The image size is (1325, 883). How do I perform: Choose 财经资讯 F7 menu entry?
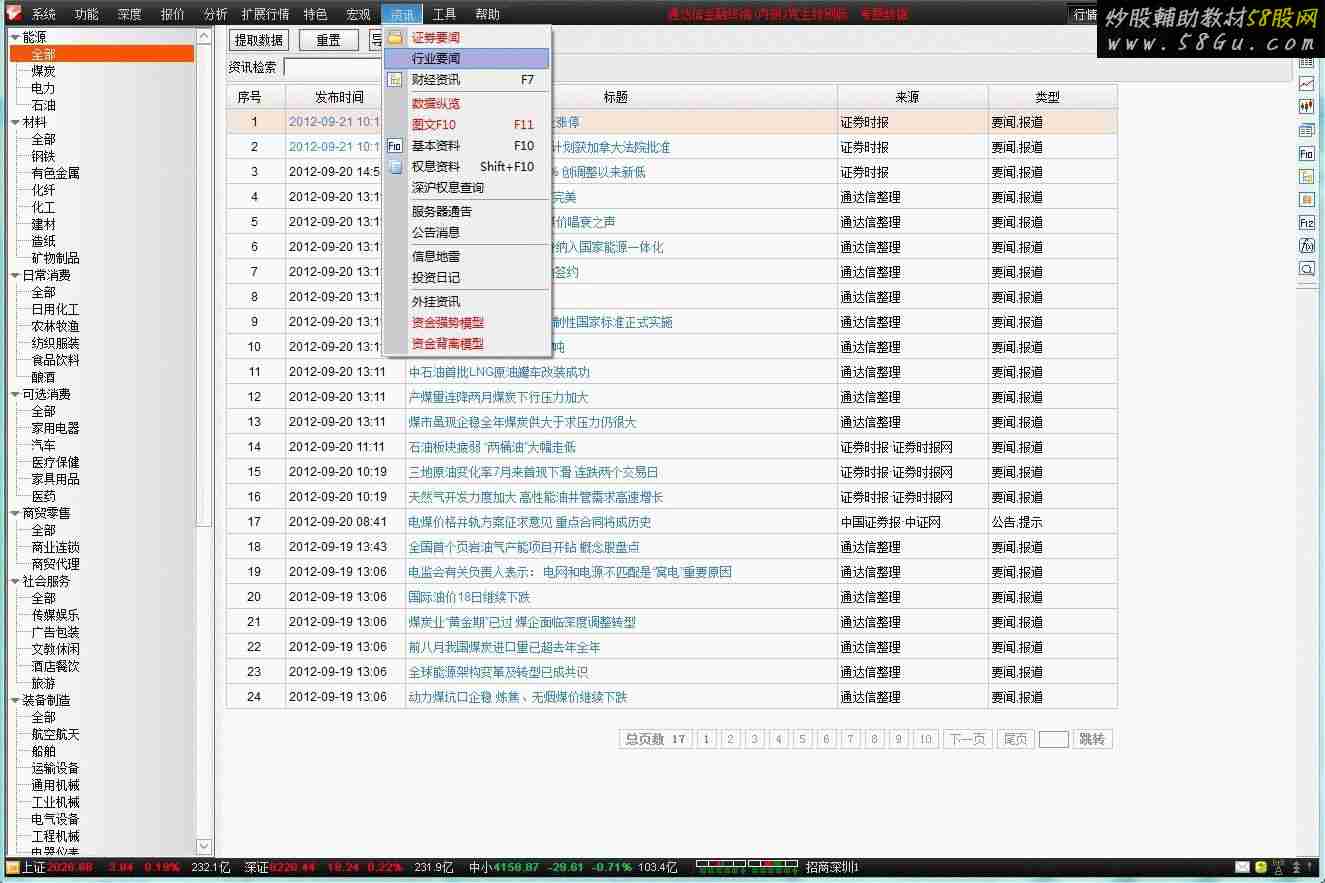467,80
